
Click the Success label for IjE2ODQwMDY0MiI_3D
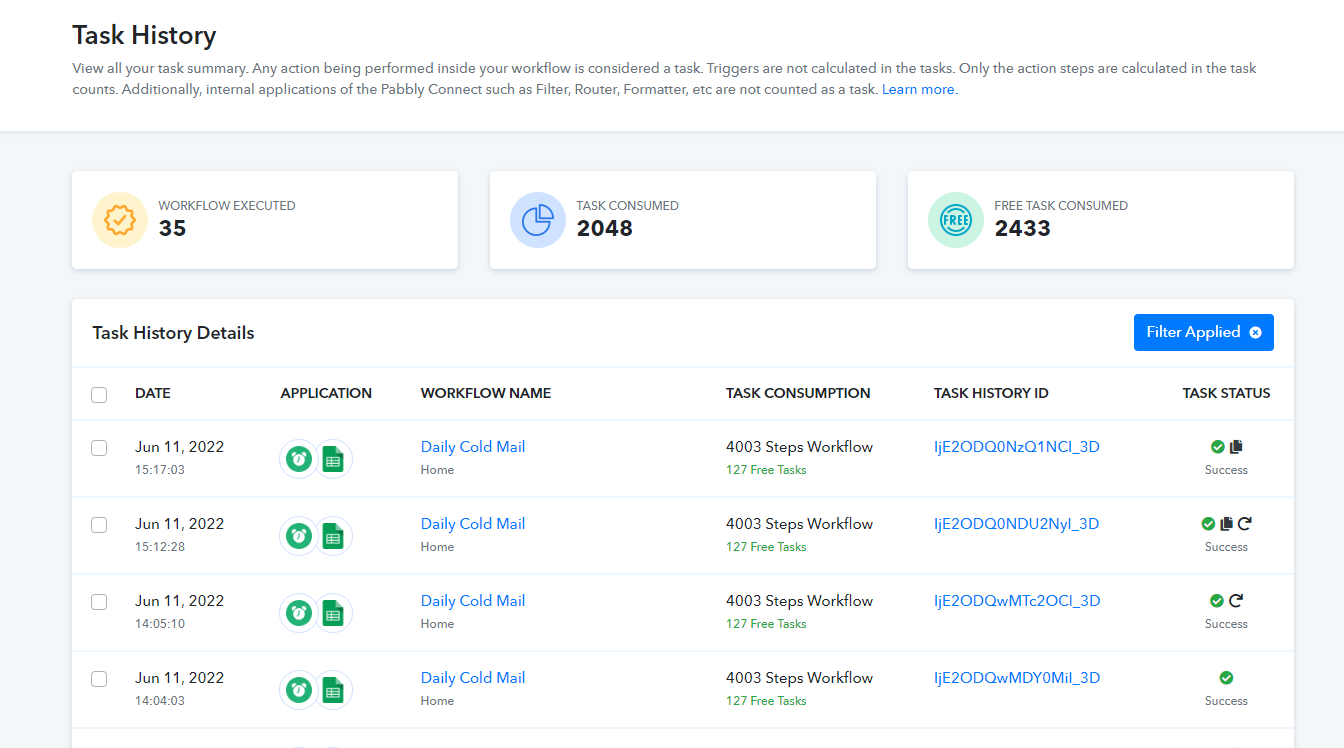click(x=1226, y=701)
